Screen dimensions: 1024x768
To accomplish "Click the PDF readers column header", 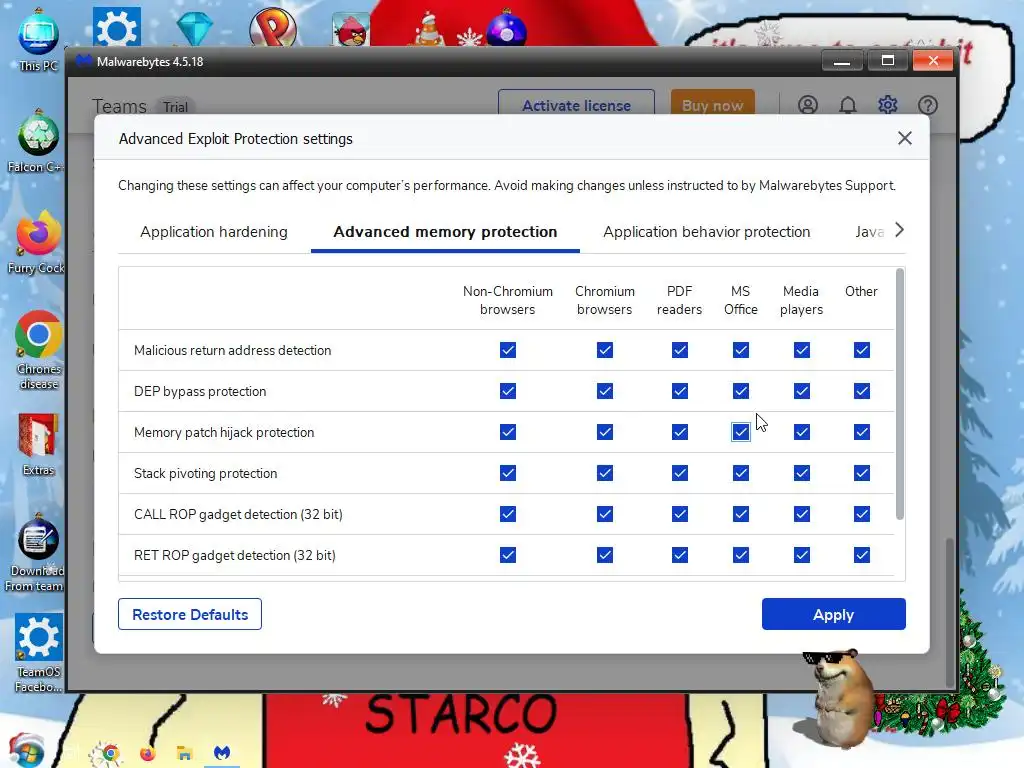I will [679, 300].
